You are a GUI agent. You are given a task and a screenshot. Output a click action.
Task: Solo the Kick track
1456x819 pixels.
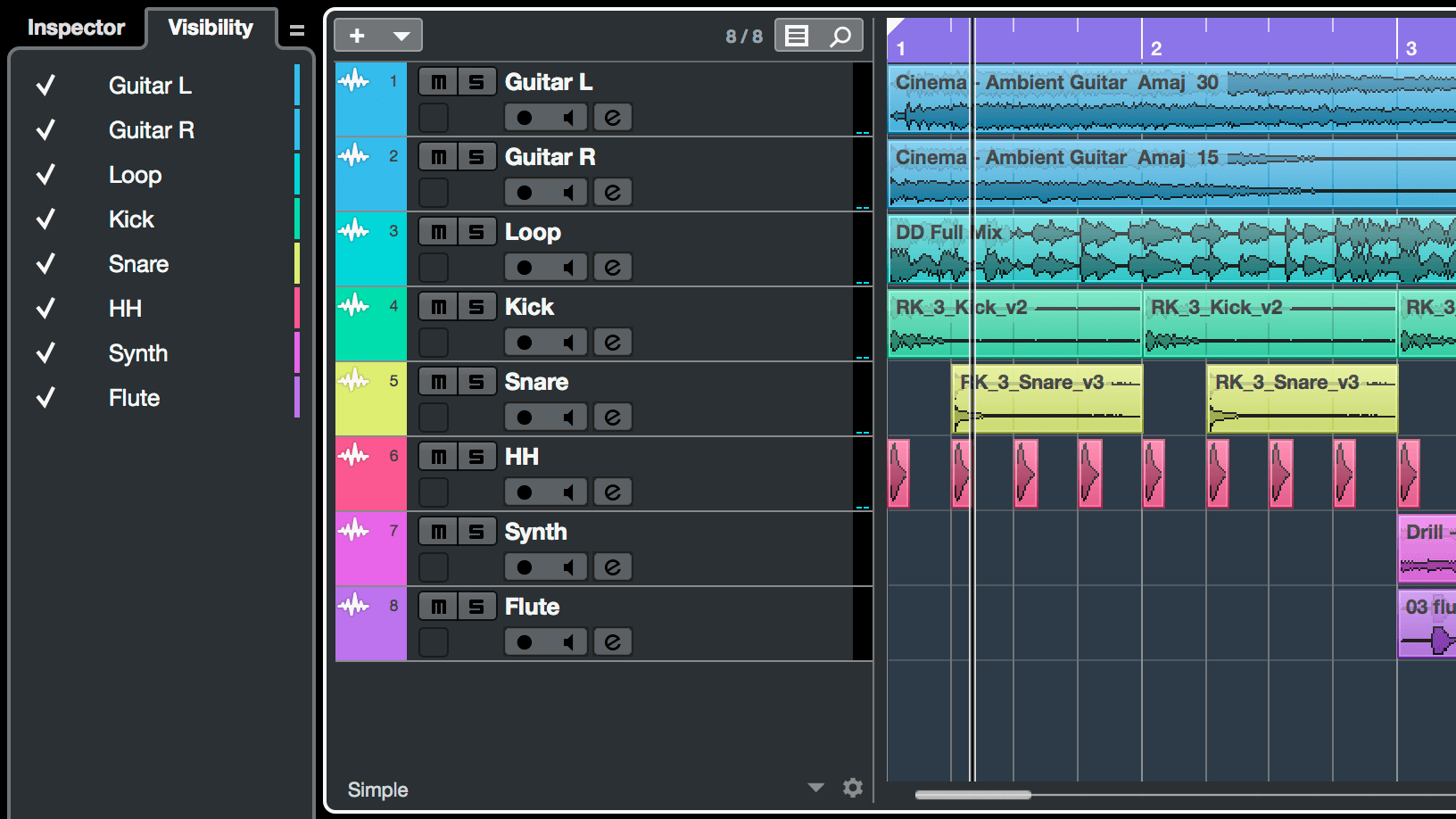point(476,307)
